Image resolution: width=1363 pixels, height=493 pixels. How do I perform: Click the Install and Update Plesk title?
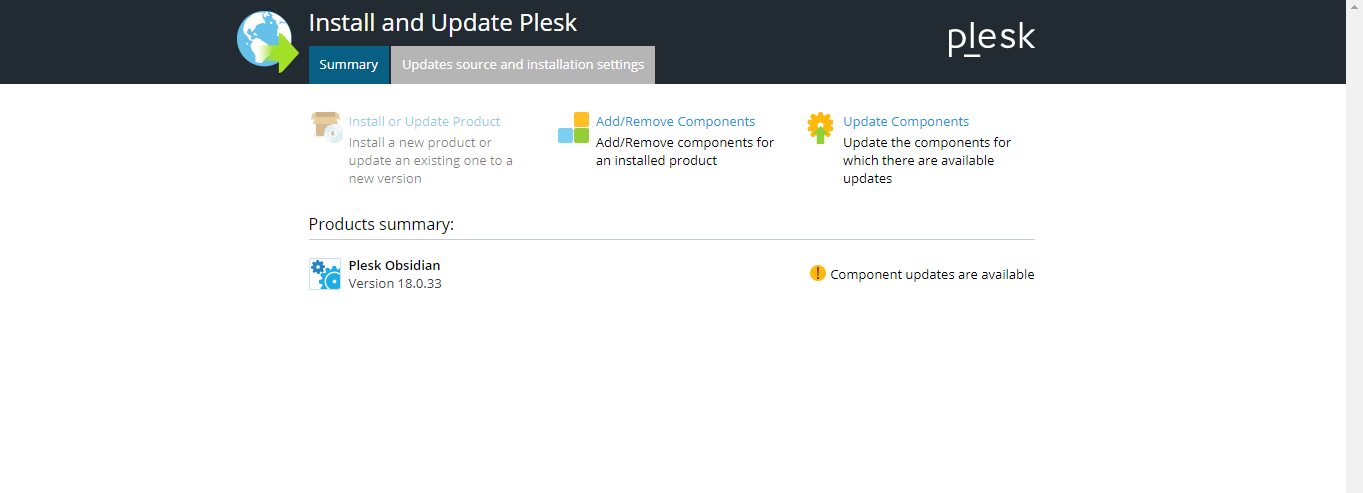(x=443, y=23)
